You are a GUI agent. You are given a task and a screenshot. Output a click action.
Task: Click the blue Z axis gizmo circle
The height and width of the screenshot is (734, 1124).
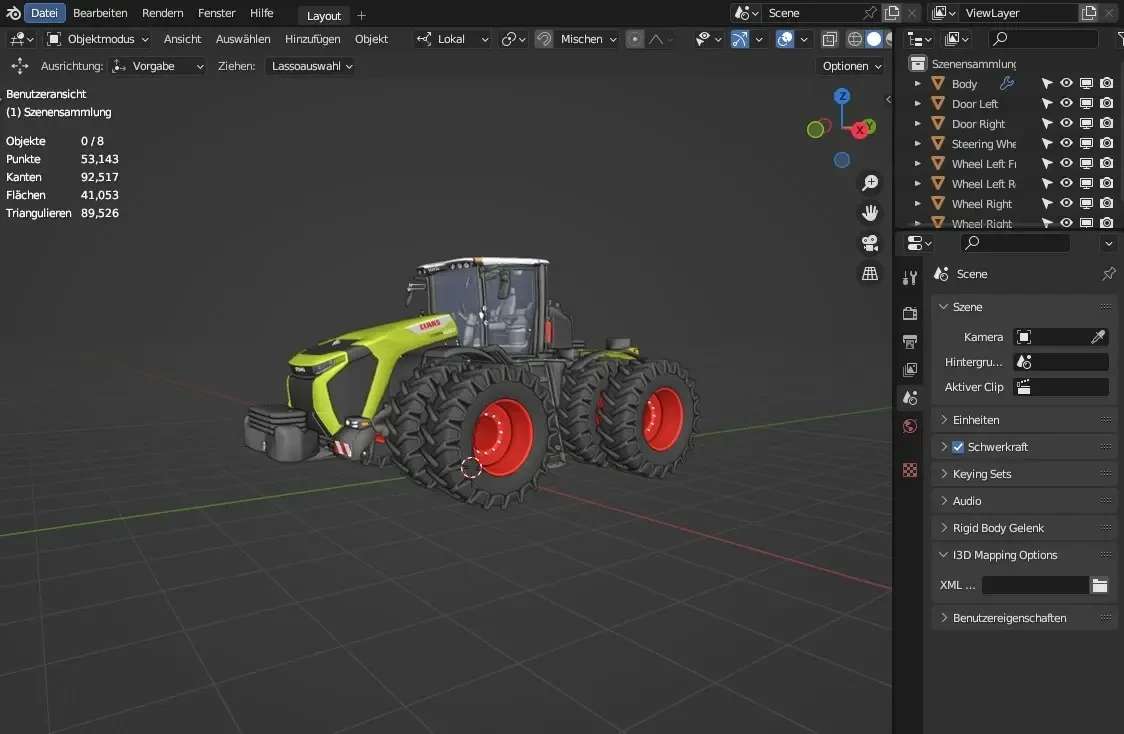pos(842,96)
